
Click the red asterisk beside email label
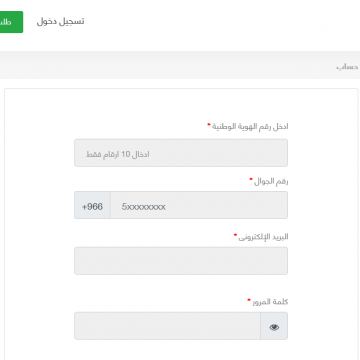click(x=235, y=235)
